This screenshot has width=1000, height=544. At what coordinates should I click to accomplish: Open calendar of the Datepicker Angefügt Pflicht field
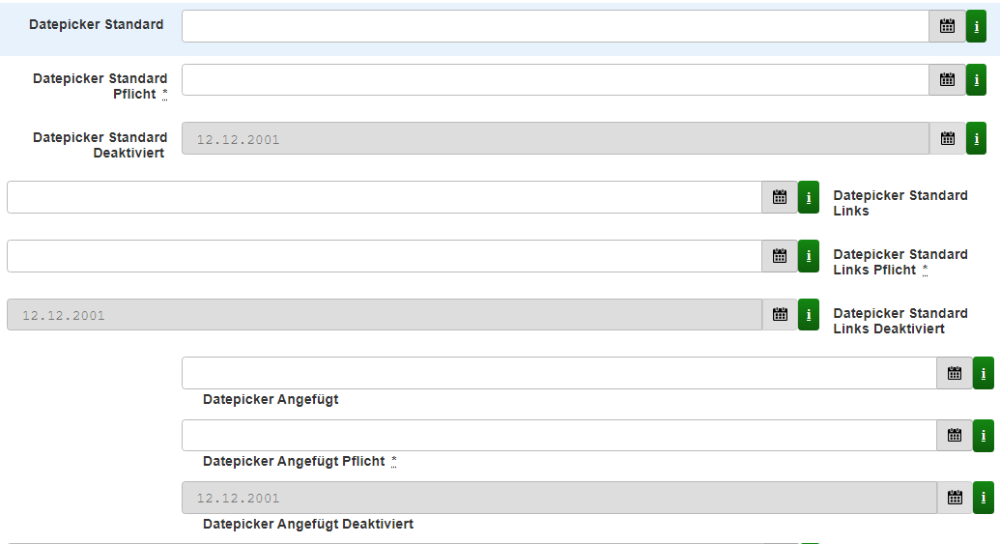tap(954, 435)
